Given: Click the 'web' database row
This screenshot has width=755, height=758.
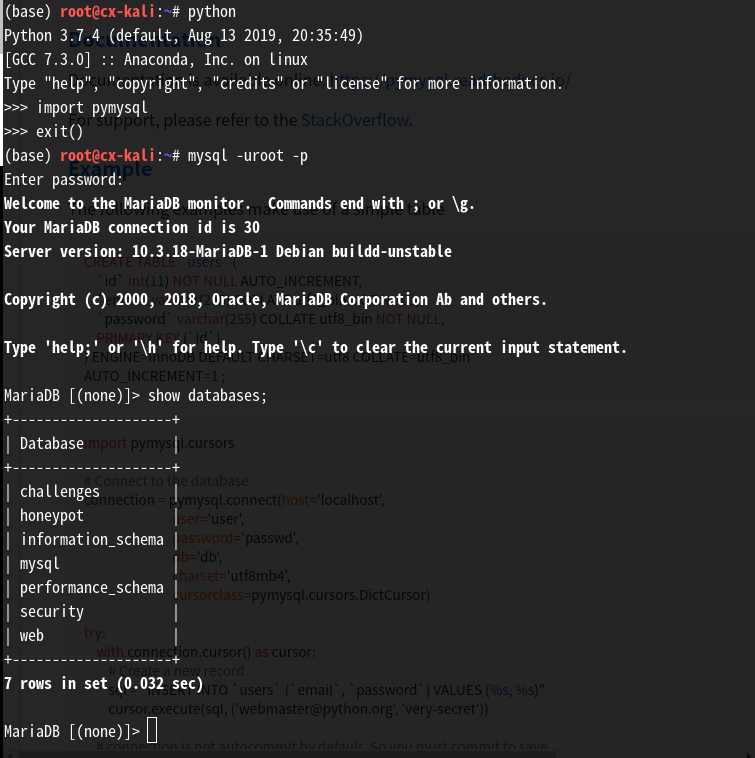Looking at the screenshot, I should (31, 635).
